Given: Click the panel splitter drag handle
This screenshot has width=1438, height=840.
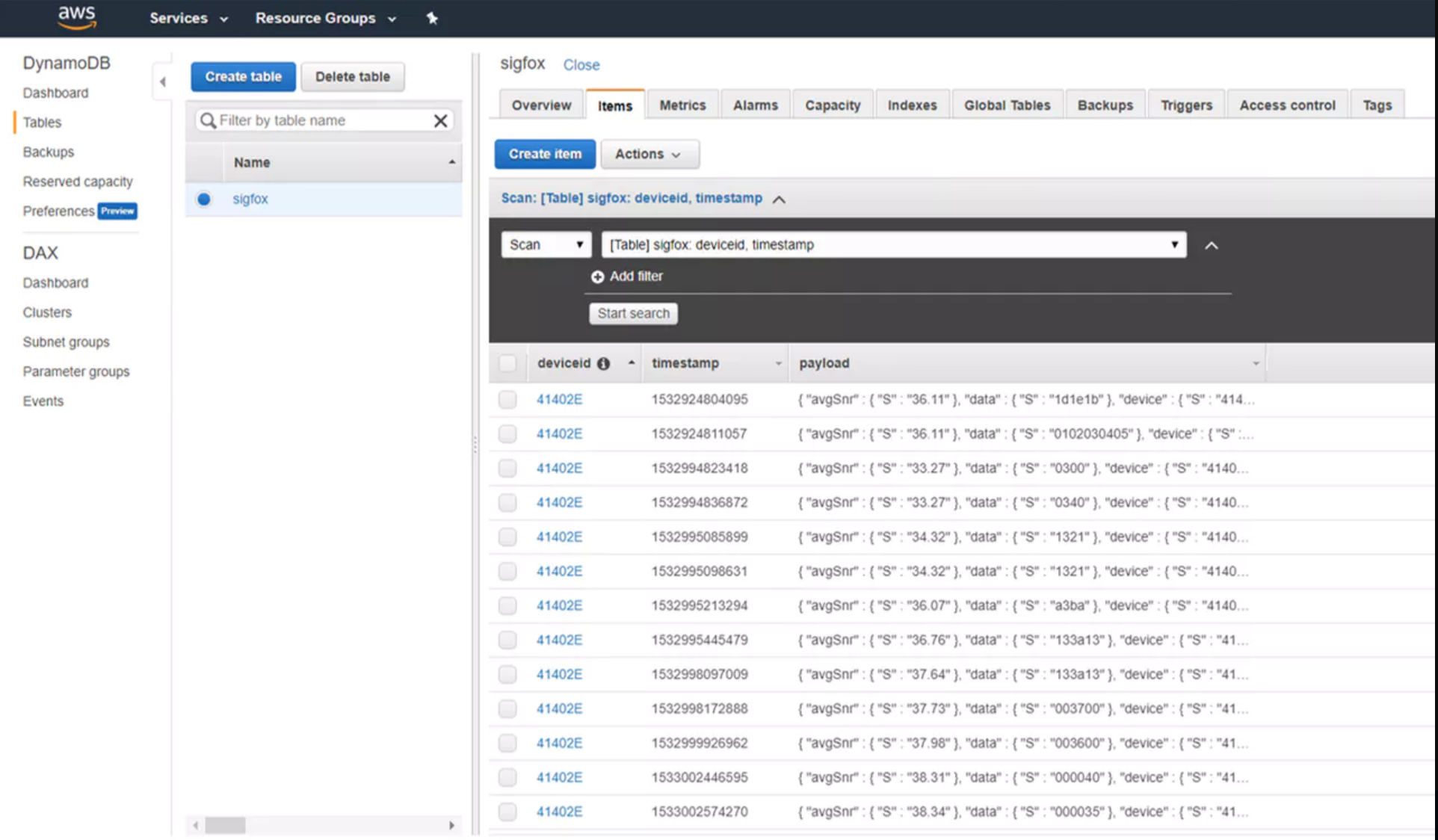Looking at the screenshot, I should pos(475,445).
